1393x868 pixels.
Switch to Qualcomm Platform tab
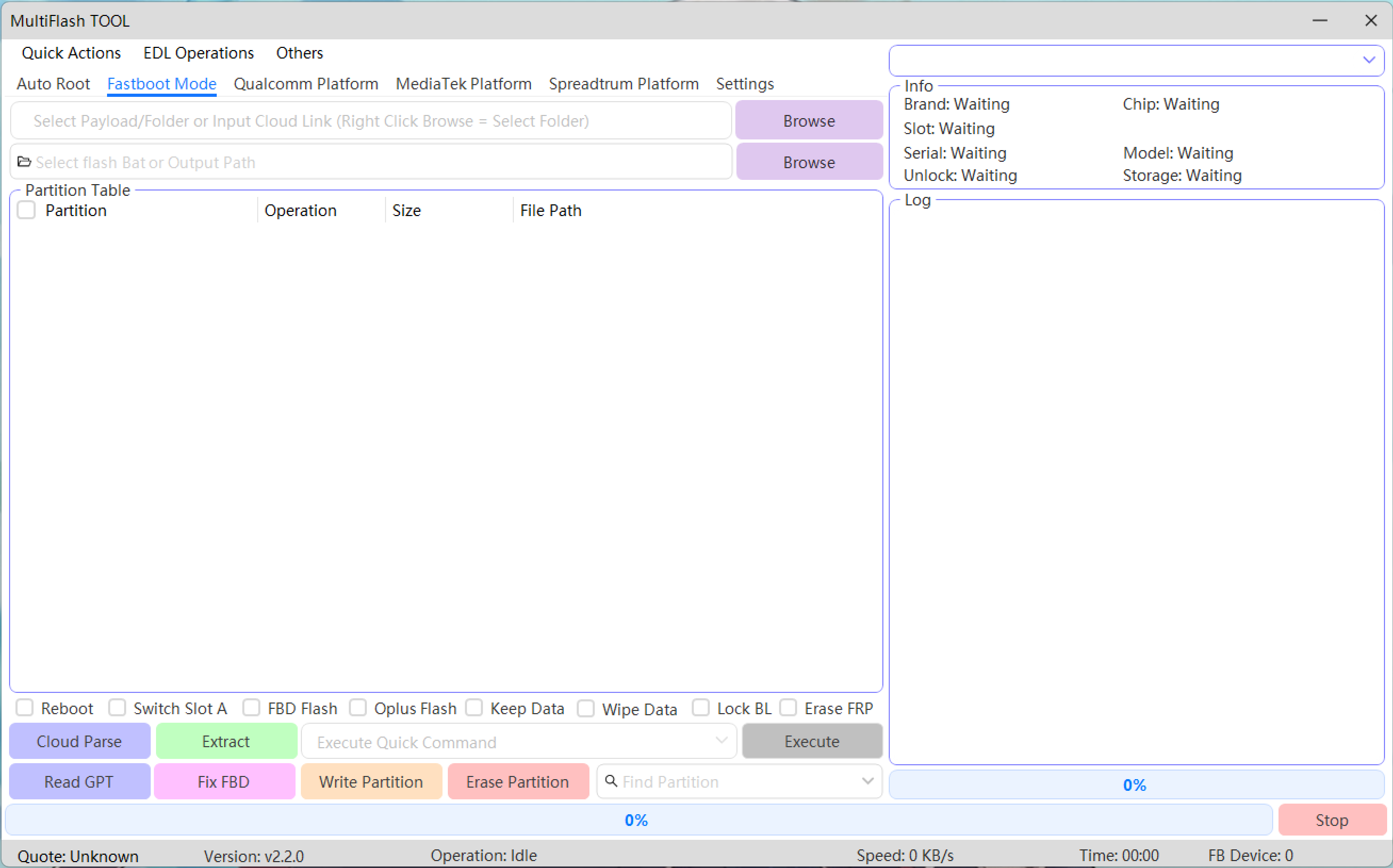coord(306,84)
